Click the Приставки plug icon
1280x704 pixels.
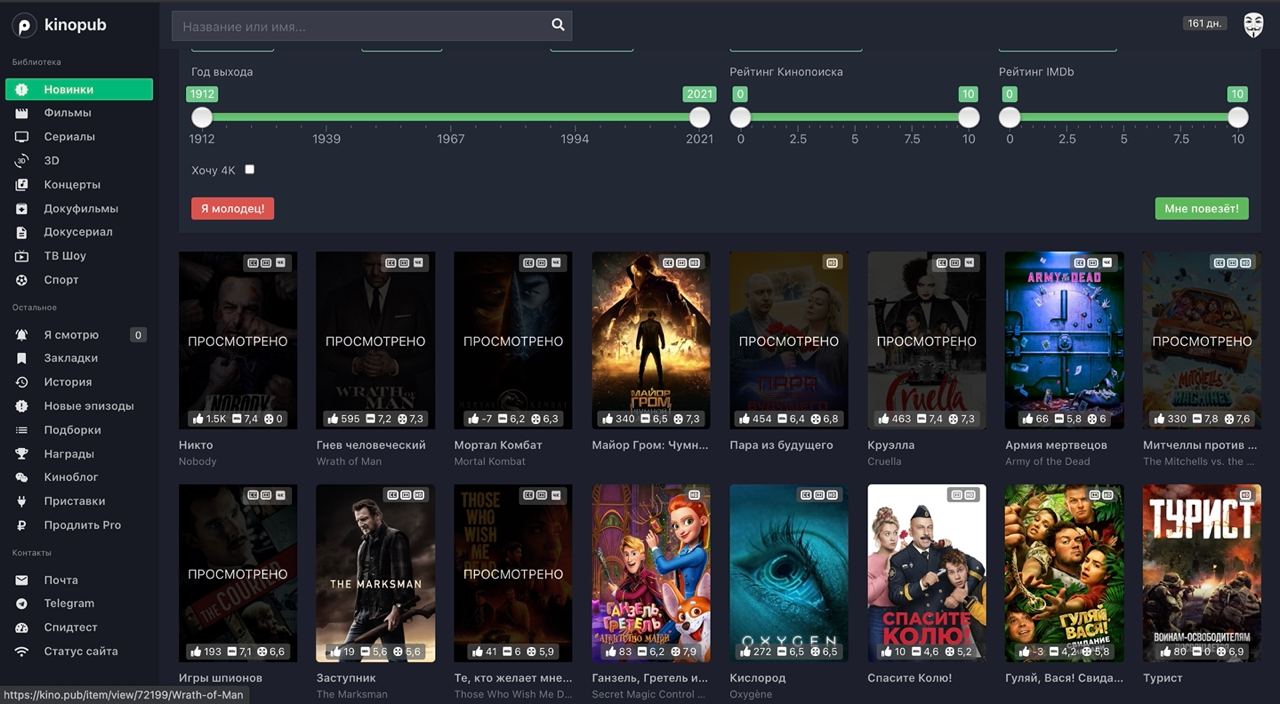[21, 501]
